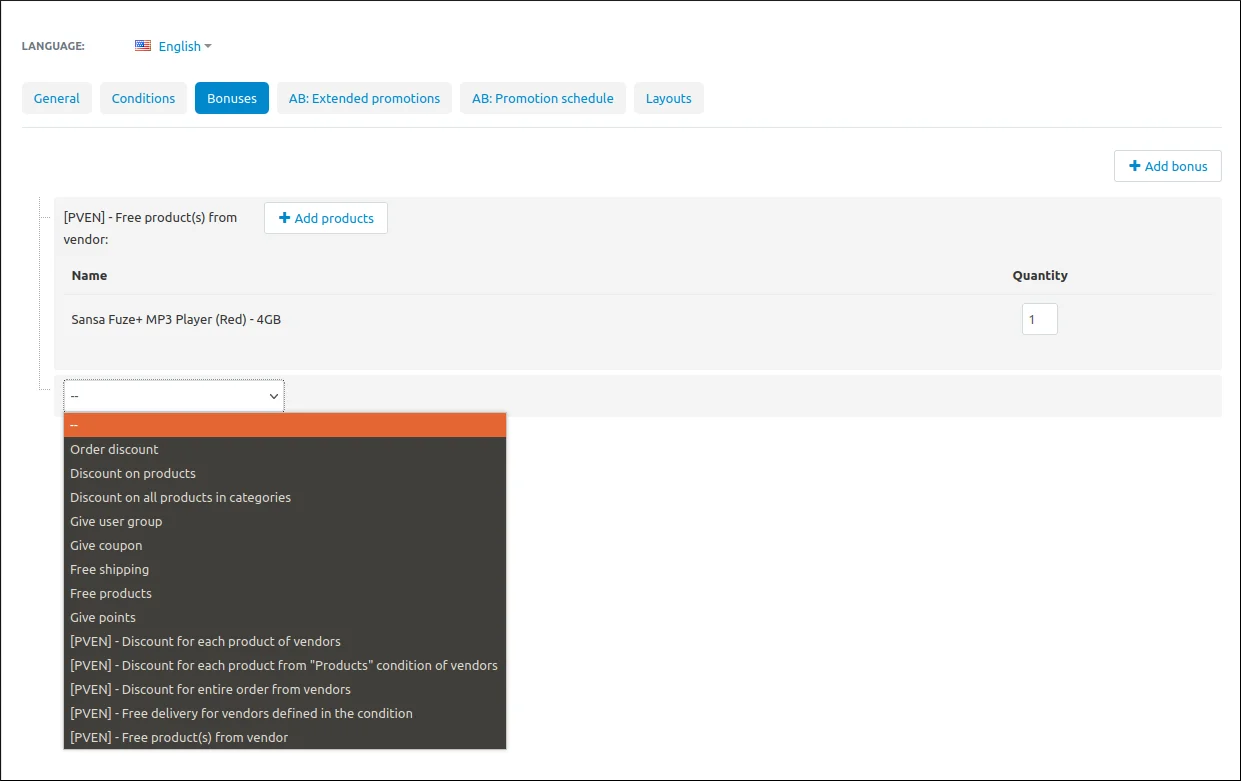
Task: Open the English language dropdown
Action: click(x=185, y=46)
